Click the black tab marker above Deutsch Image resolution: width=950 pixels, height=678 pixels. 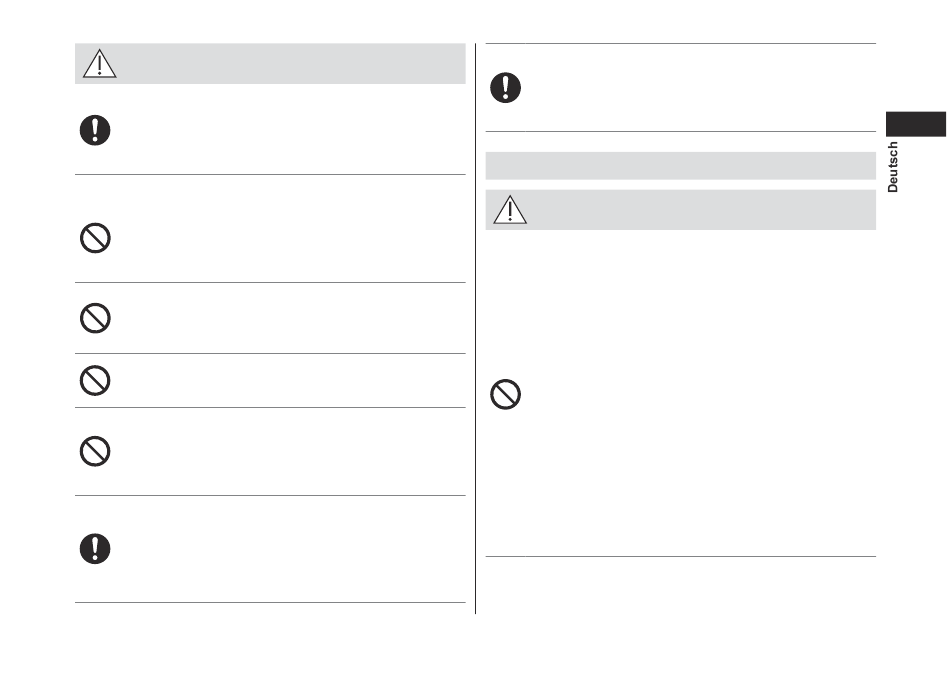[x=915, y=124]
